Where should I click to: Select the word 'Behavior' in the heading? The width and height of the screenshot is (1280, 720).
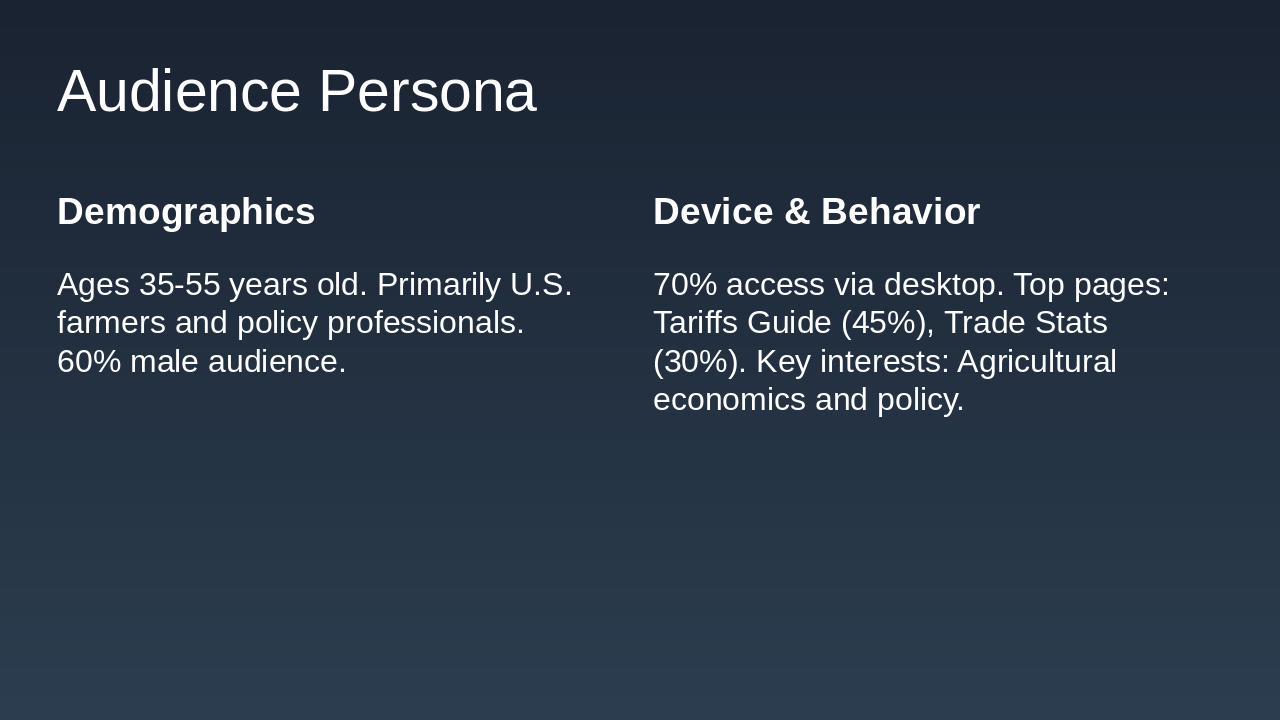(900, 212)
